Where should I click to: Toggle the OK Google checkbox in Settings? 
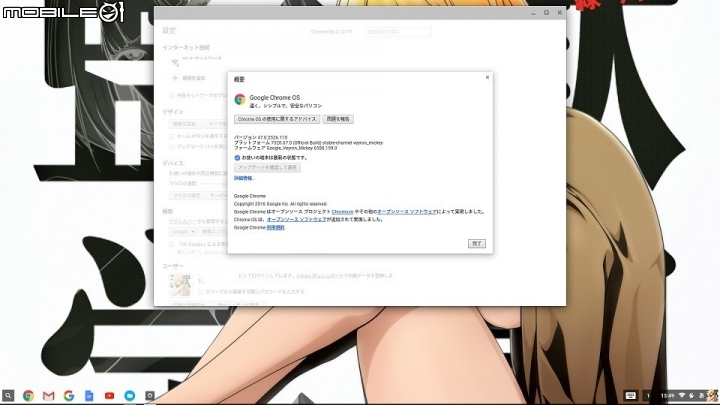171,244
